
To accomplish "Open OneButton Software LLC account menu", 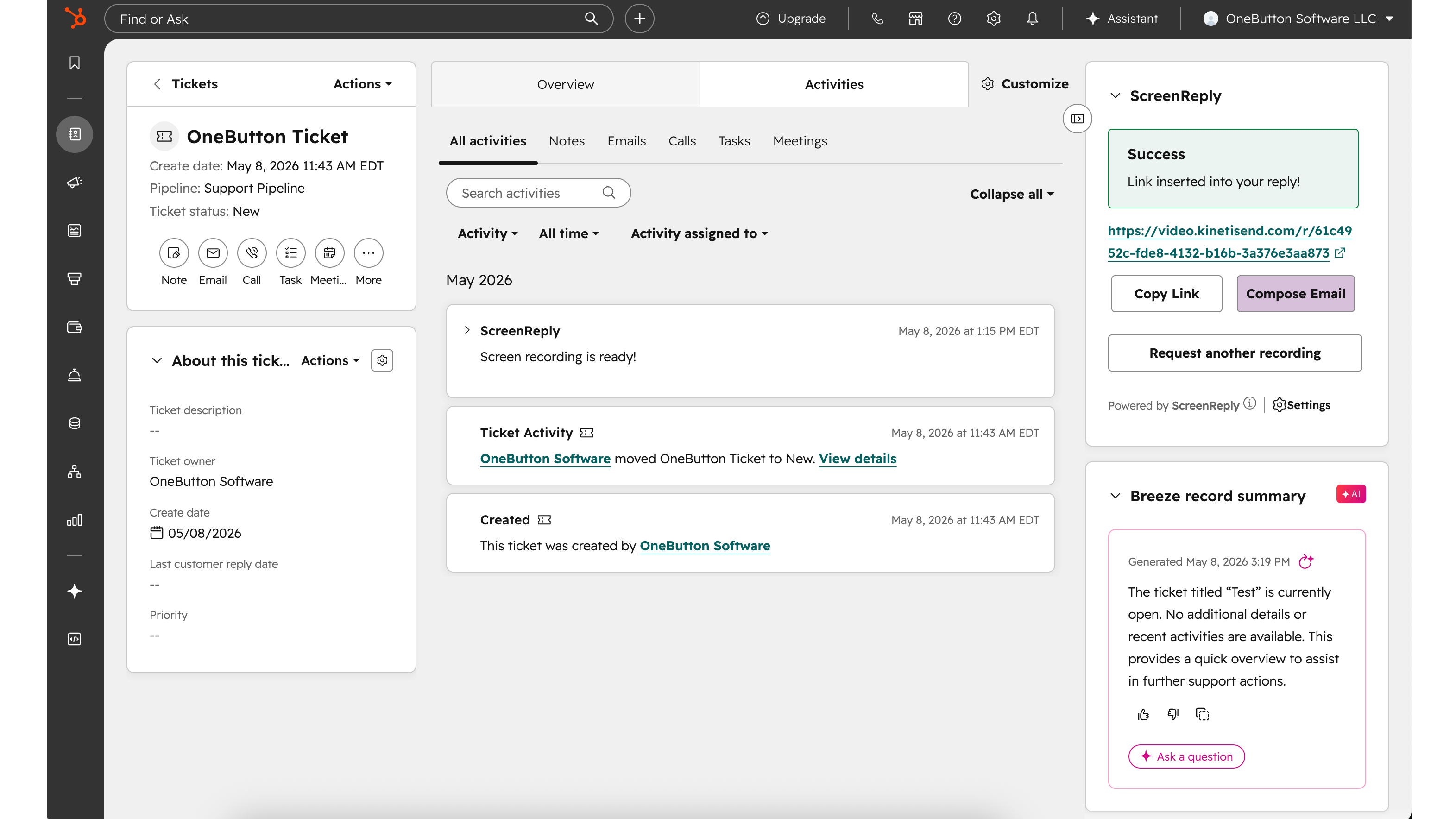I will [x=1298, y=19].
